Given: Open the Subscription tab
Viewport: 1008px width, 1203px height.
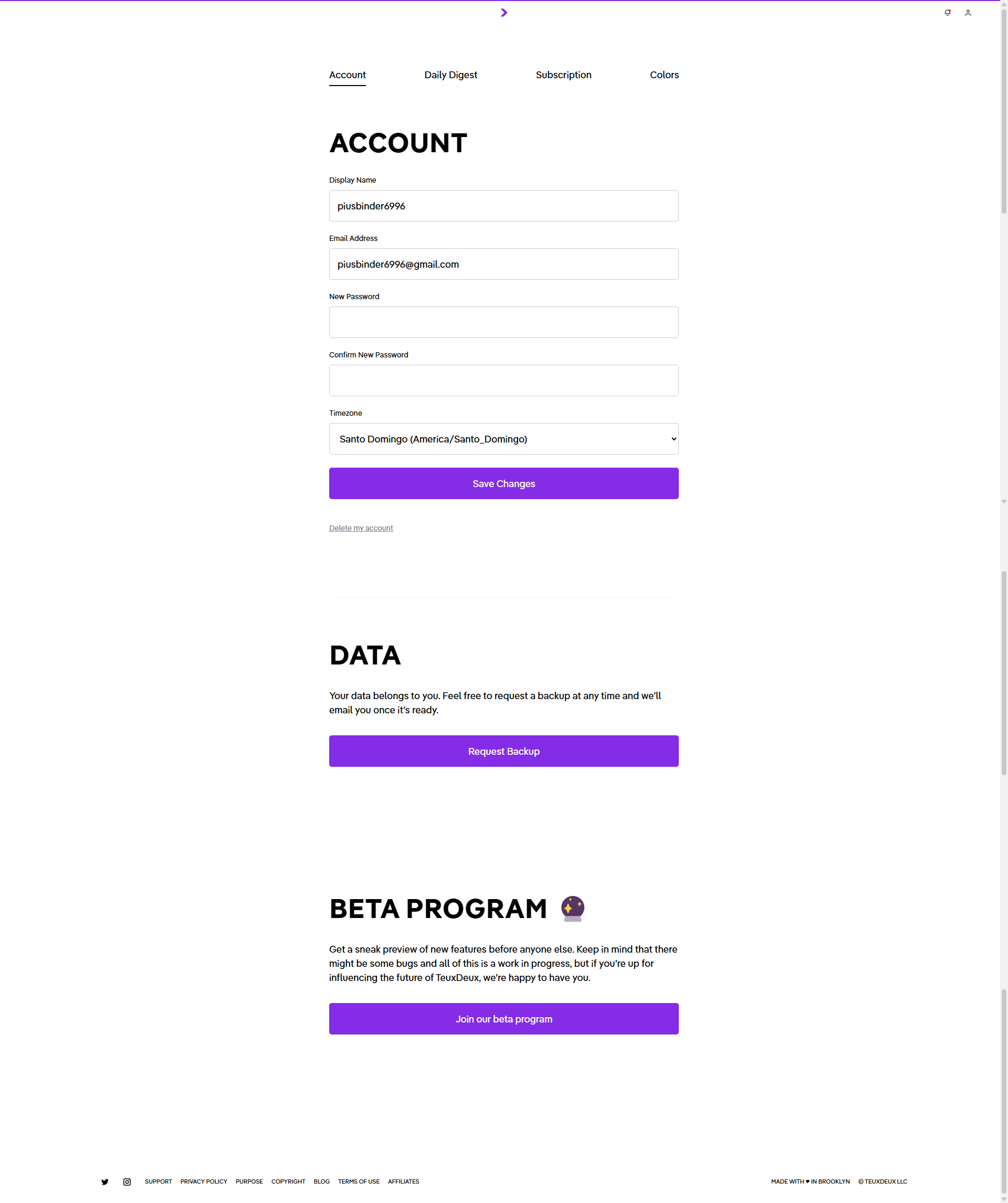Looking at the screenshot, I should coord(563,75).
